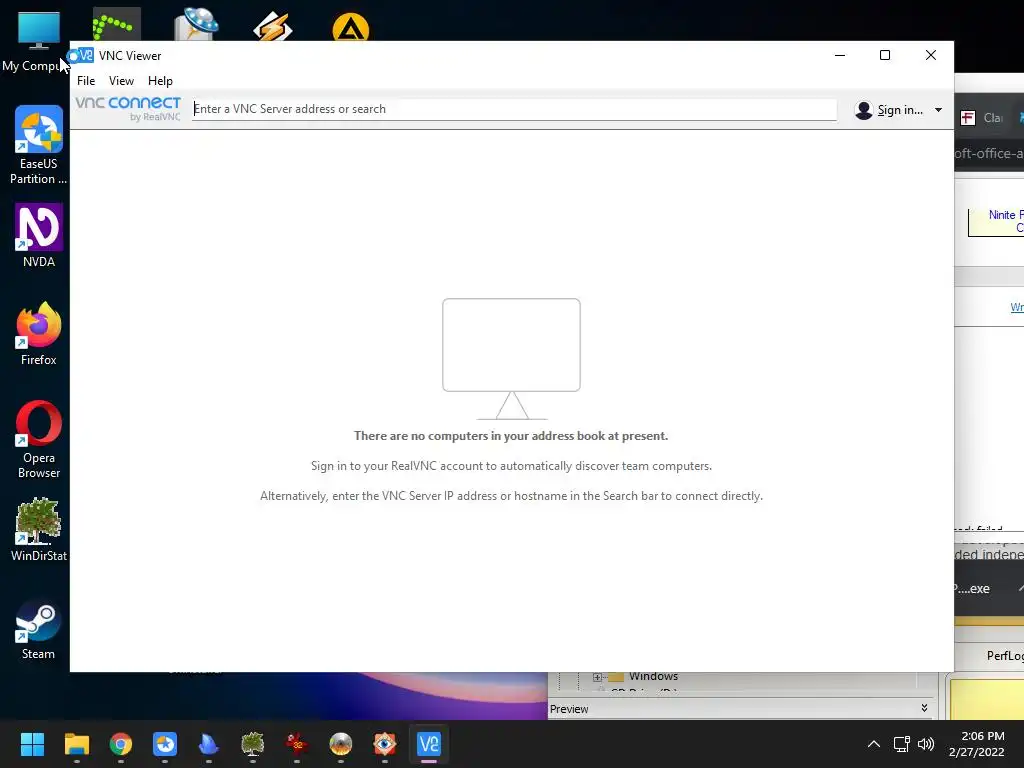Expand the Sign in dropdown arrow
This screenshot has height=768, width=1024.
click(x=938, y=110)
